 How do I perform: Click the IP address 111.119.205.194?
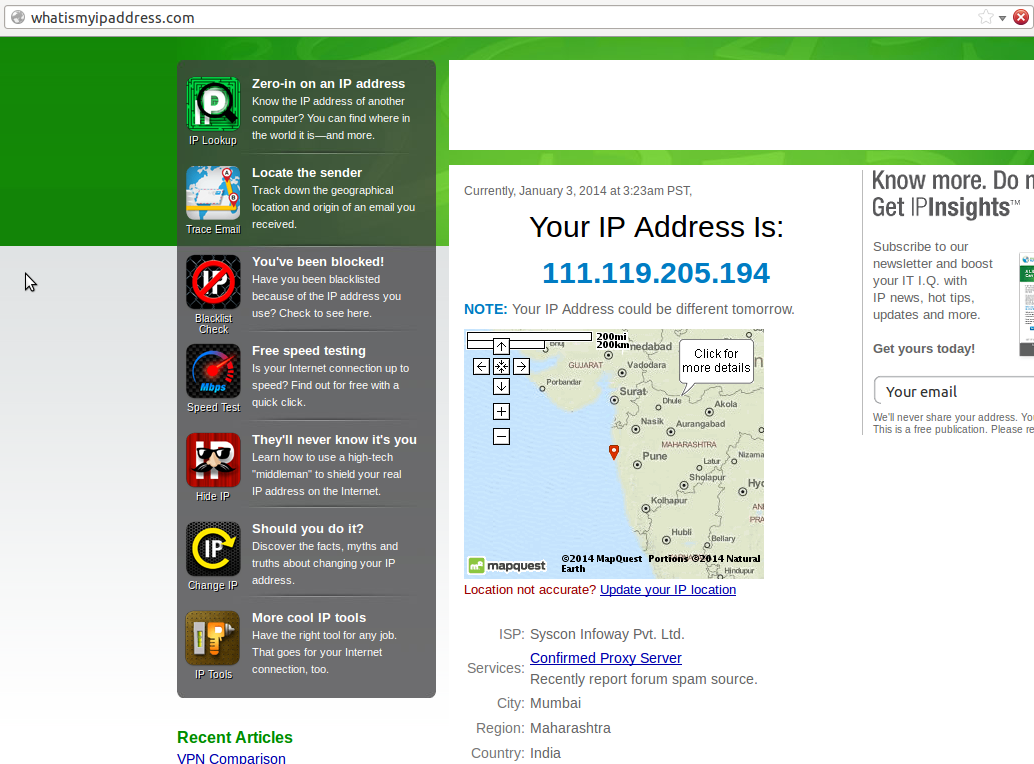coord(656,273)
